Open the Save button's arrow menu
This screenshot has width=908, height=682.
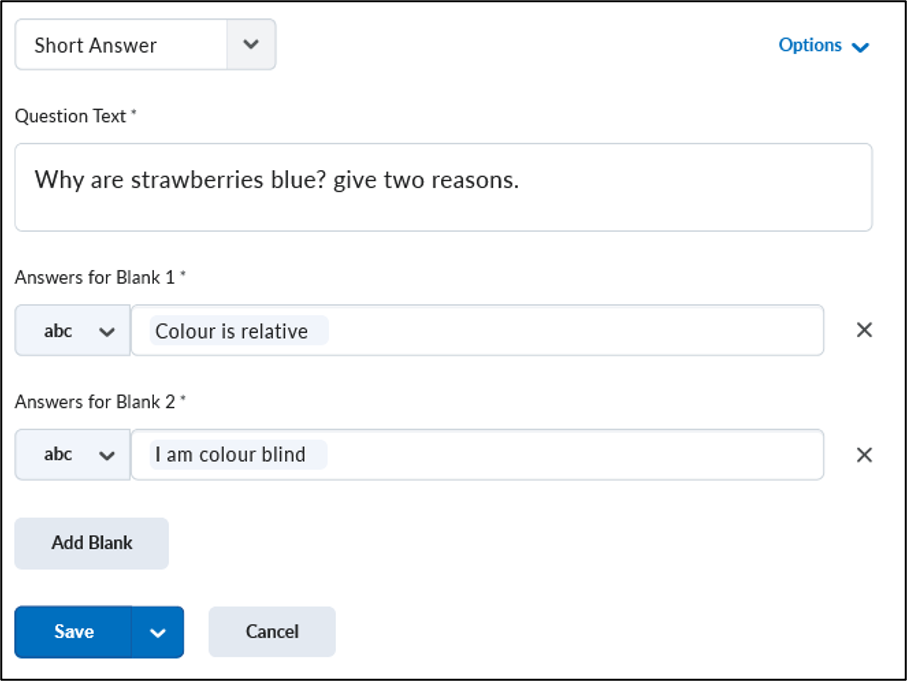coord(158,632)
